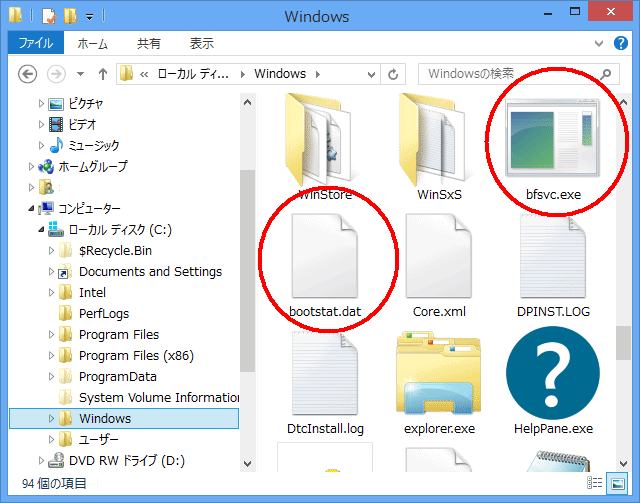Open the address bar history dropdown
The image size is (640, 503).
(x=371, y=74)
